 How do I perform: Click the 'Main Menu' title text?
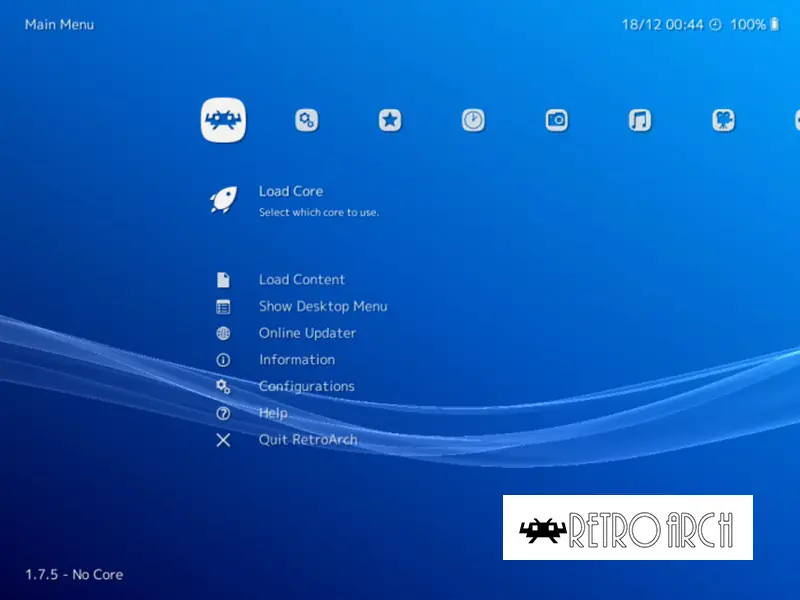59,24
